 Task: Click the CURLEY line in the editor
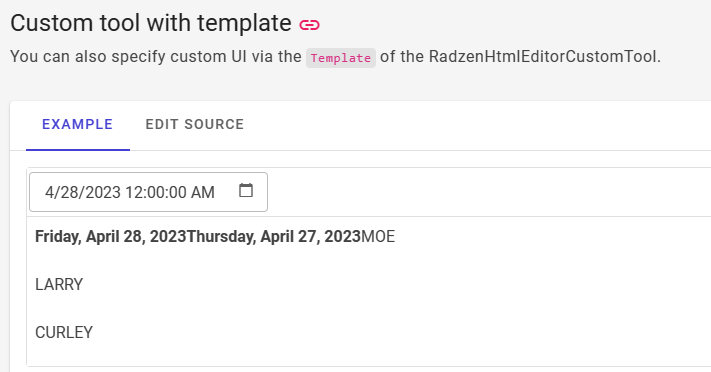coord(64,333)
